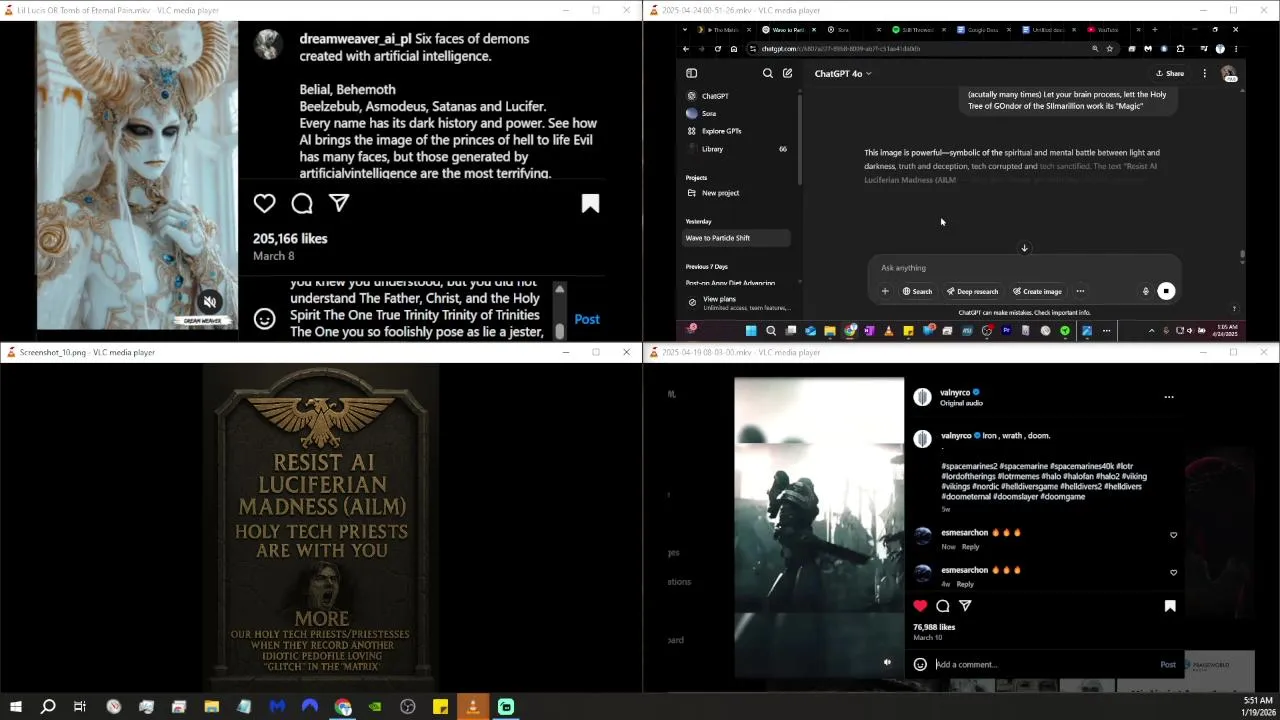
Task: Click the plus attach icon in ChatGPT composer
Action: pos(885,291)
